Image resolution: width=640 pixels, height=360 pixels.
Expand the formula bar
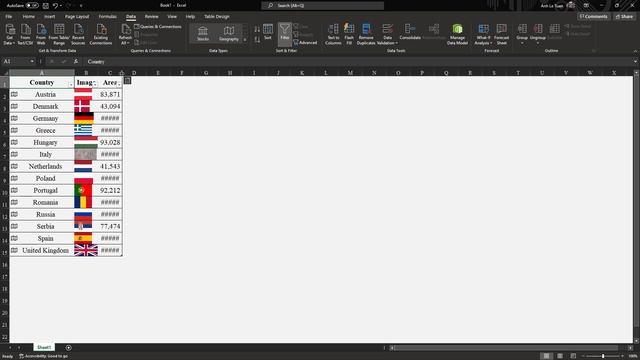point(635,62)
